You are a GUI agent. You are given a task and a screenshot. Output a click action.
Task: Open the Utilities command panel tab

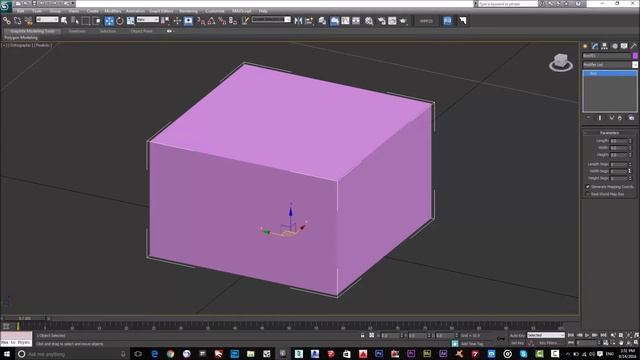click(634, 46)
